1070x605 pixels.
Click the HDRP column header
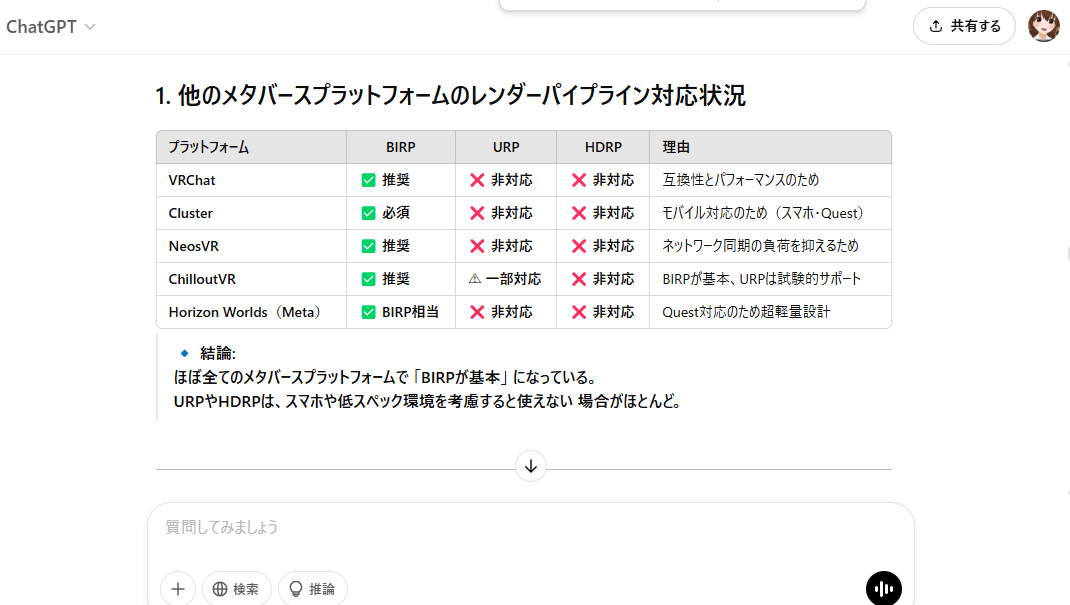[x=603, y=147]
